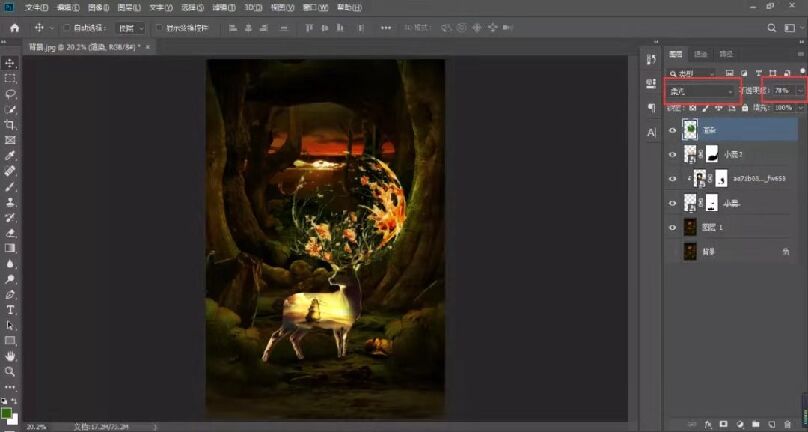Open the History collapsed panel icon
808x432 pixels.
pos(651,60)
